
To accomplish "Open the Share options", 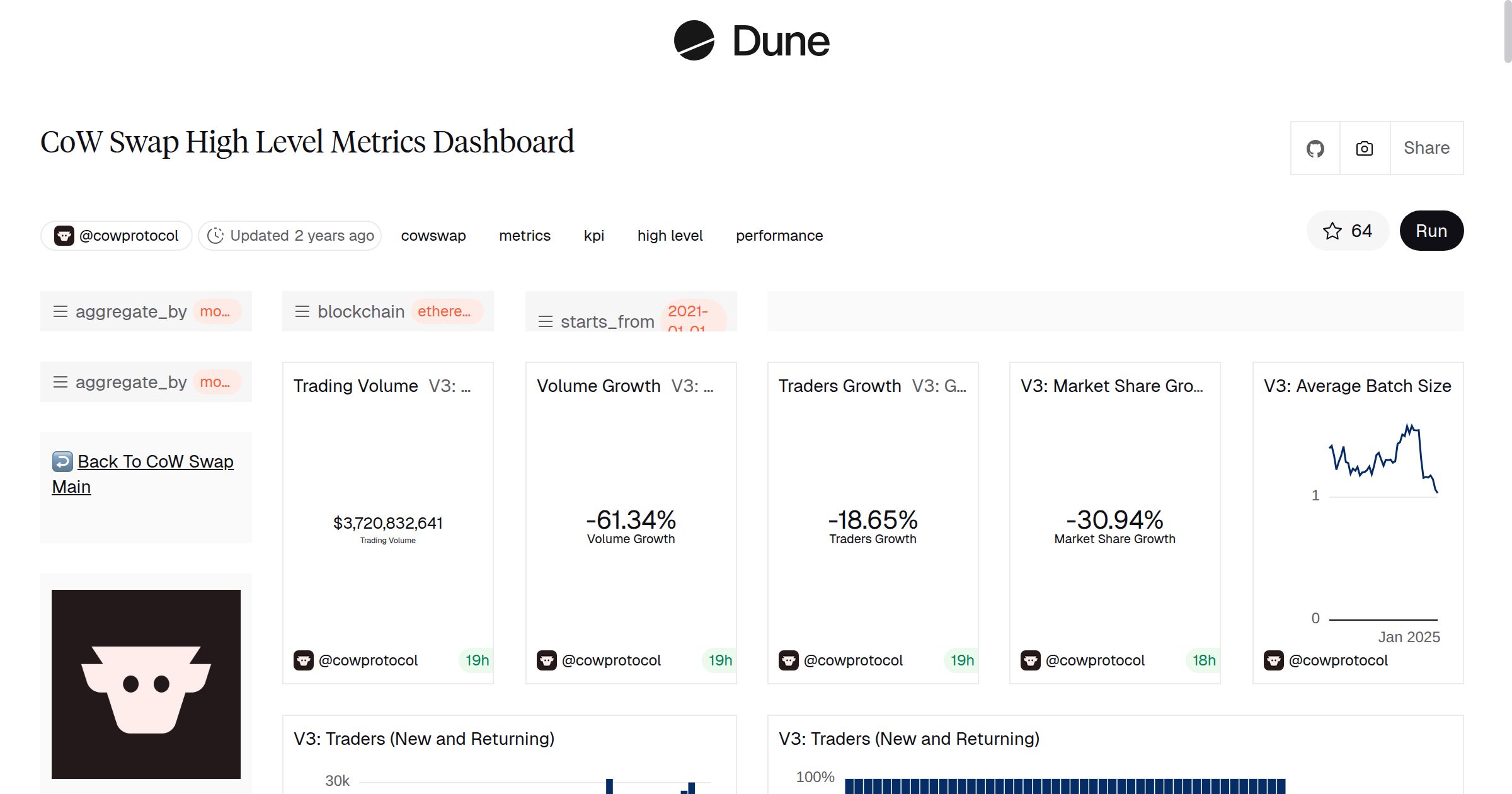I will [x=1426, y=147].
